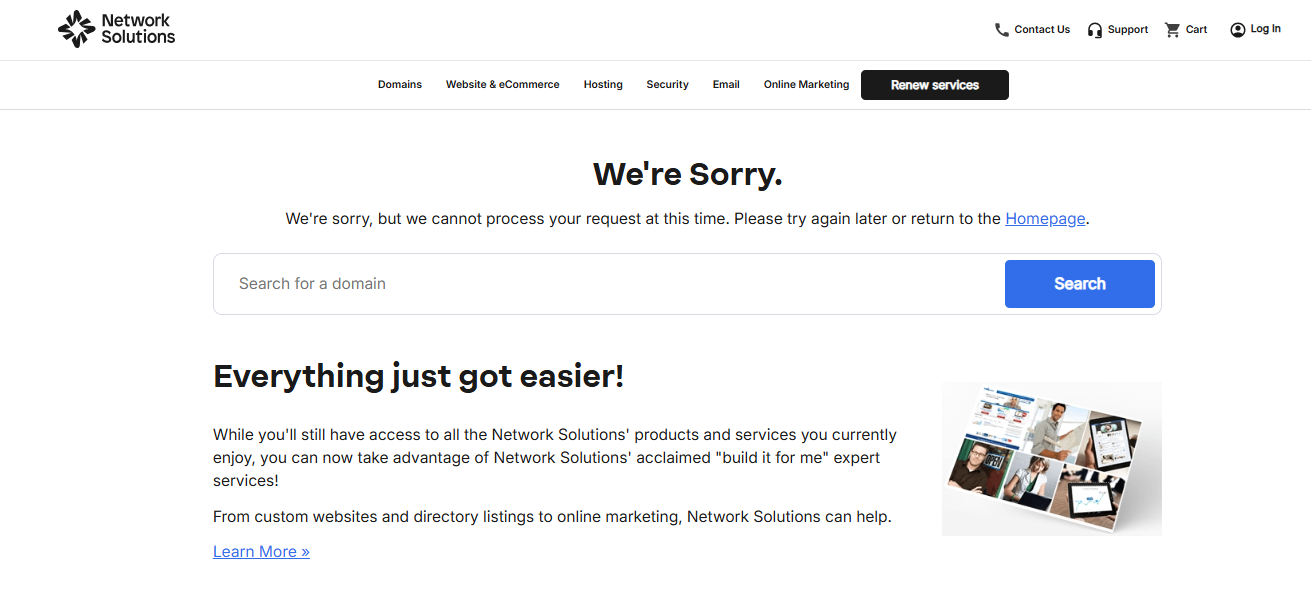The width and height of the screenshot is (1311, 598).
Task: Open the Homepage link
Action: tap(1044, 218)
